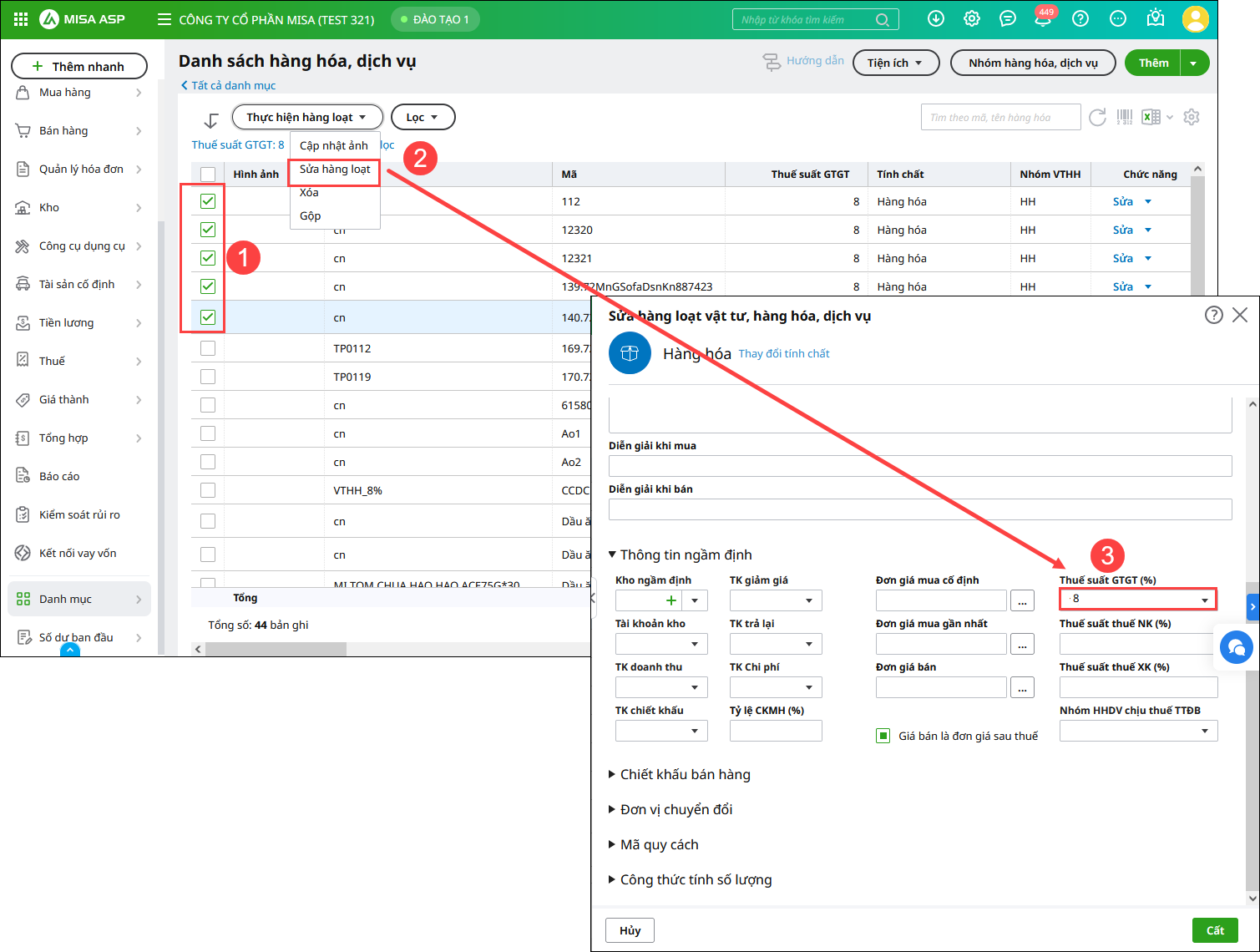Choose Gộp from the batch menu

pyautogui.click(x=335, y=215)
